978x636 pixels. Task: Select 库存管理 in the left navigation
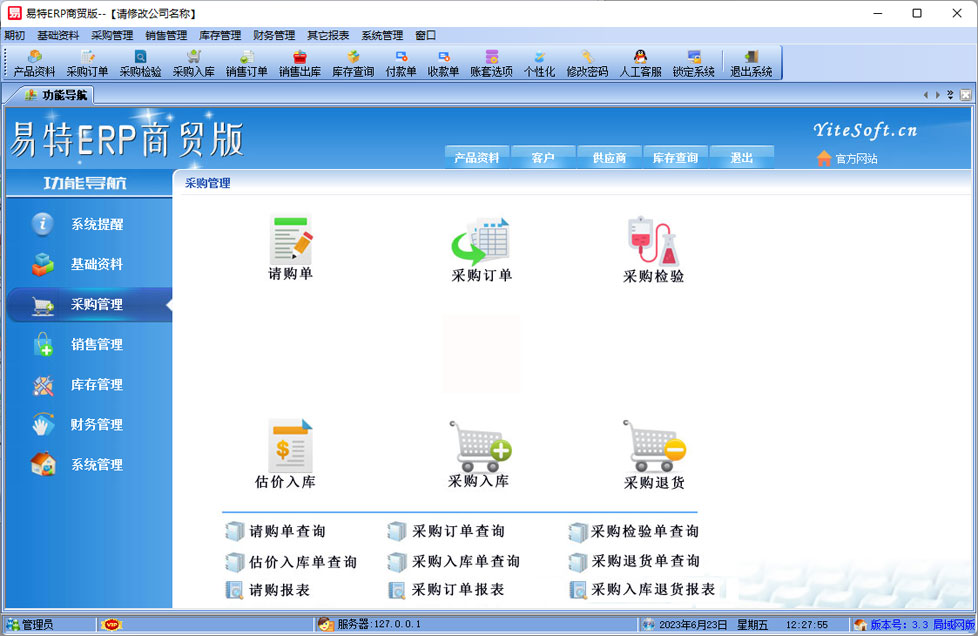pyautogui.click(x=96, y=385)
